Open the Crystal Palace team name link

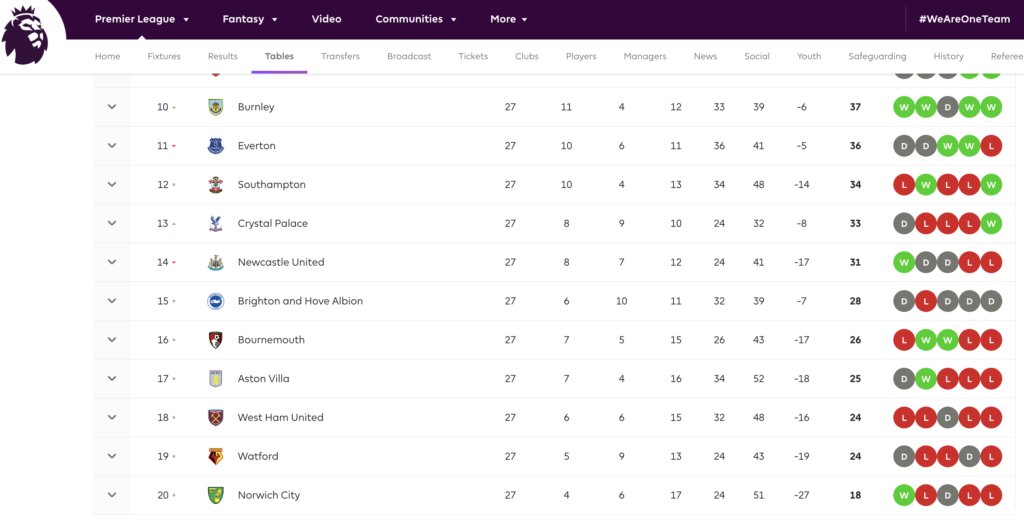[x=273, y=223]
